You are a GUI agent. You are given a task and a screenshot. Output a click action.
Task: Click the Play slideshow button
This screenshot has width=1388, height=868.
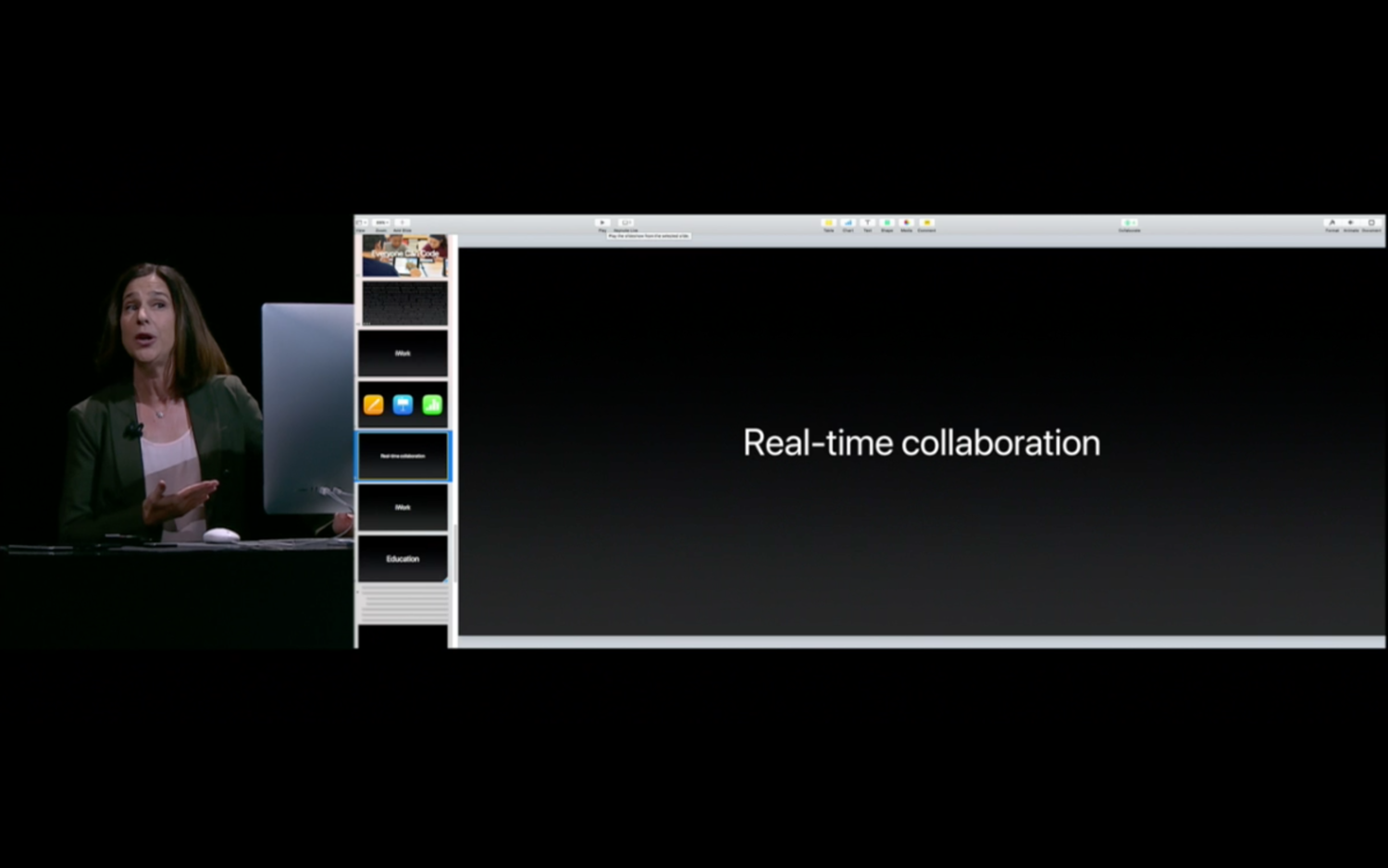602,223
